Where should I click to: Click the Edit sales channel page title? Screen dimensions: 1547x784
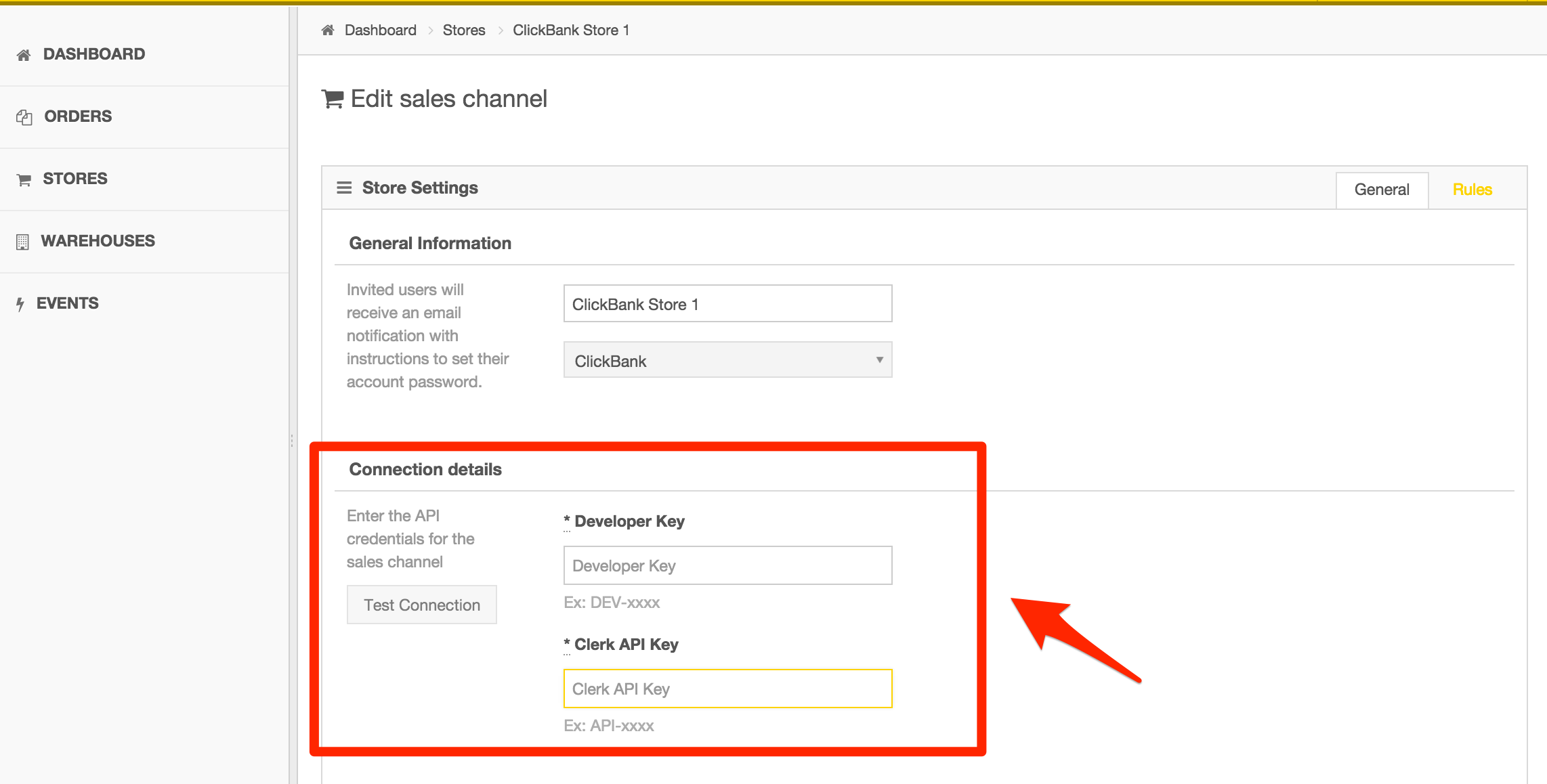449,99
